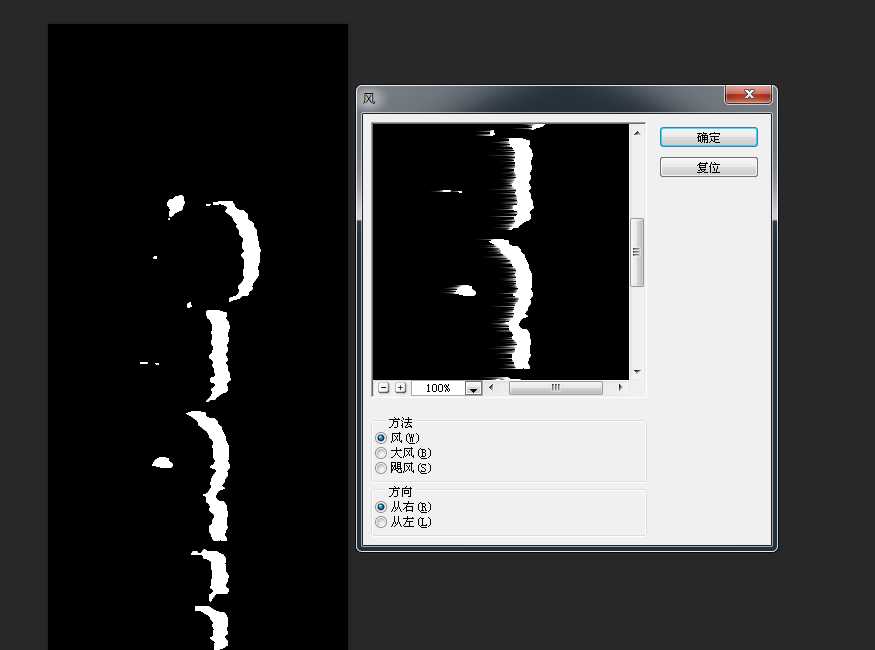This screenshot has width=875, height=650.
Task: Click the preview scroll up arrow
Action: [637, 131]
